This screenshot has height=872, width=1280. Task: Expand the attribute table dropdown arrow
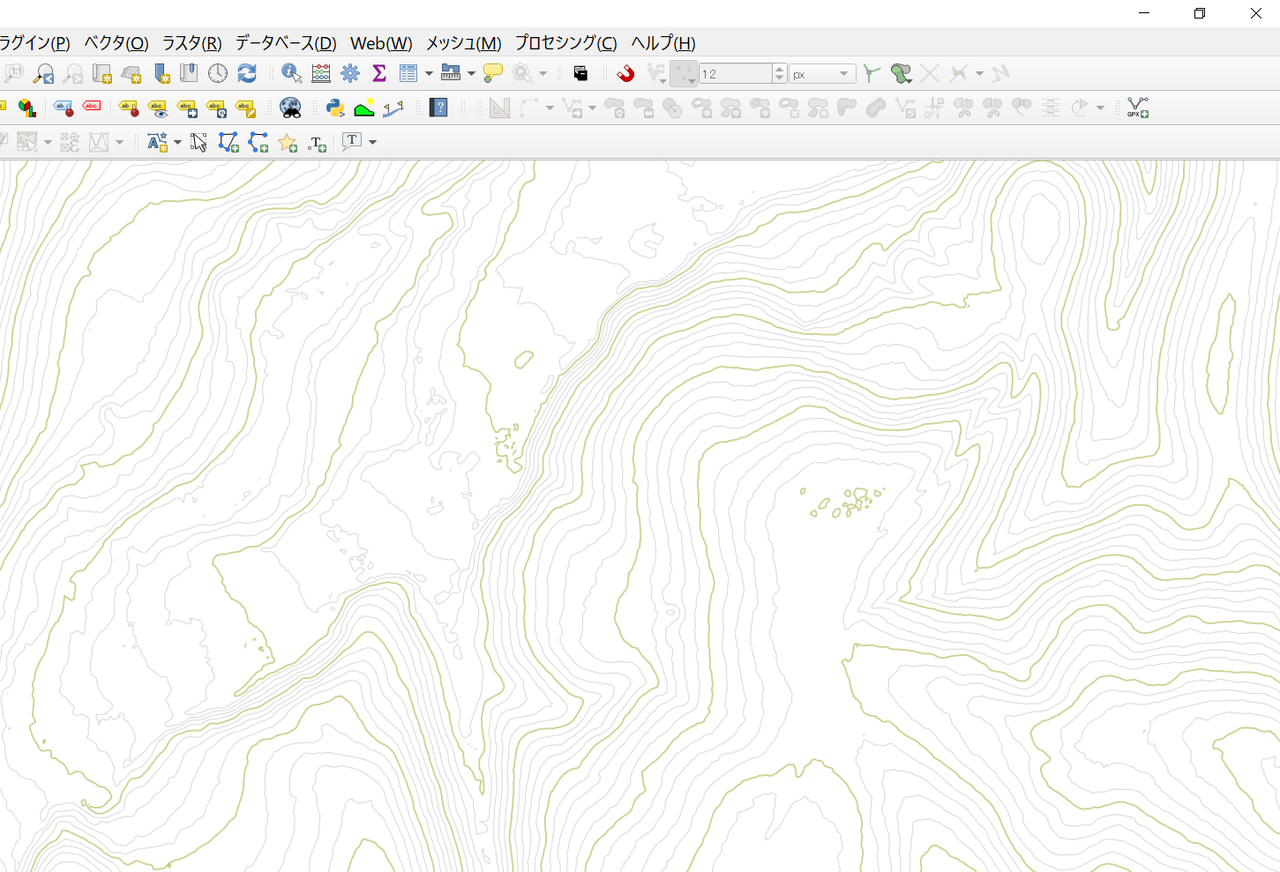point(429,73)
